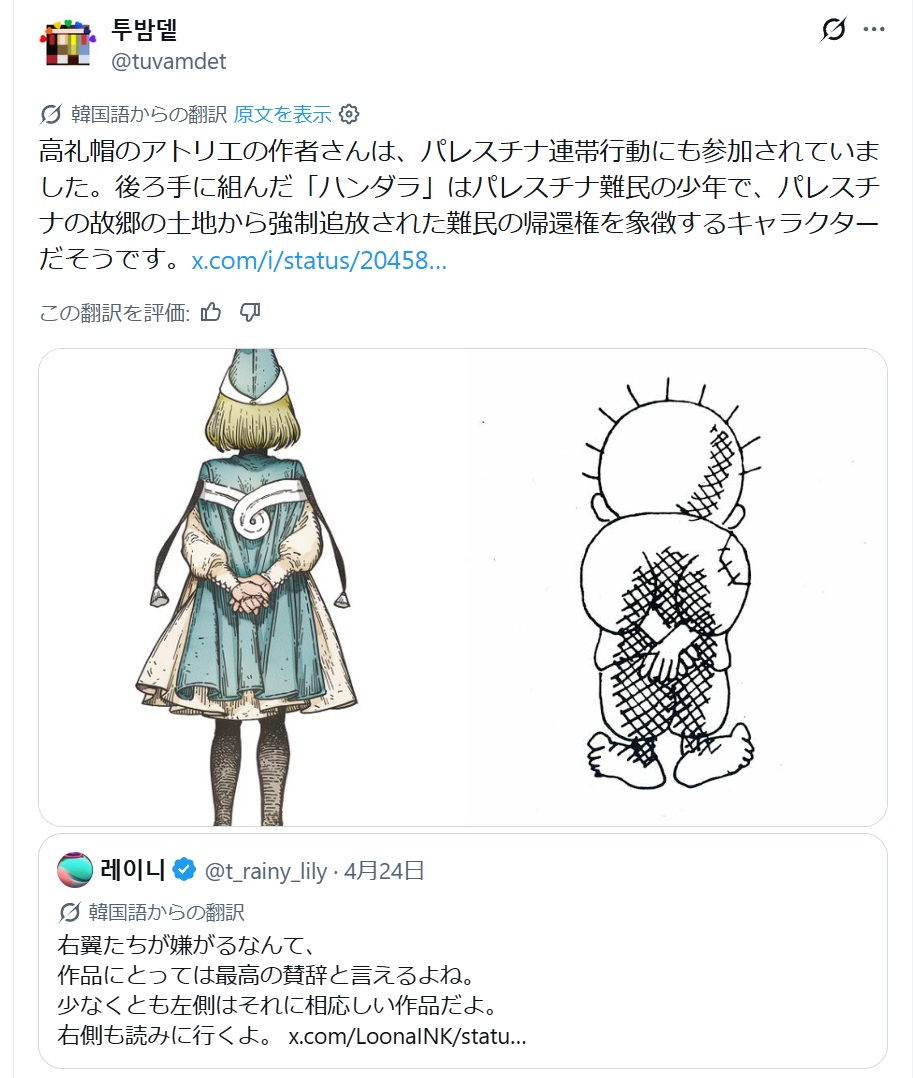Open the Handala cartoon image
Viewport: 913px width, 1078px height.
point(676,587)
